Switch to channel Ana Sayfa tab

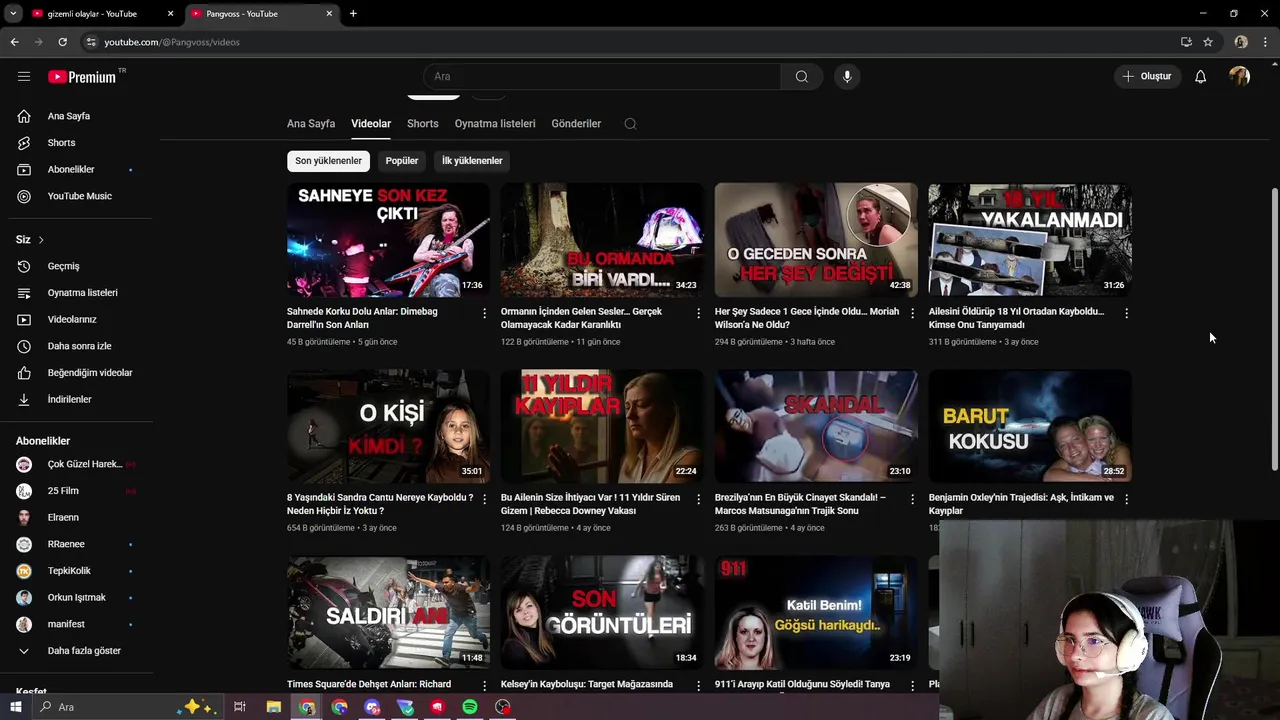pyautogui.click(x=311, y=124)
